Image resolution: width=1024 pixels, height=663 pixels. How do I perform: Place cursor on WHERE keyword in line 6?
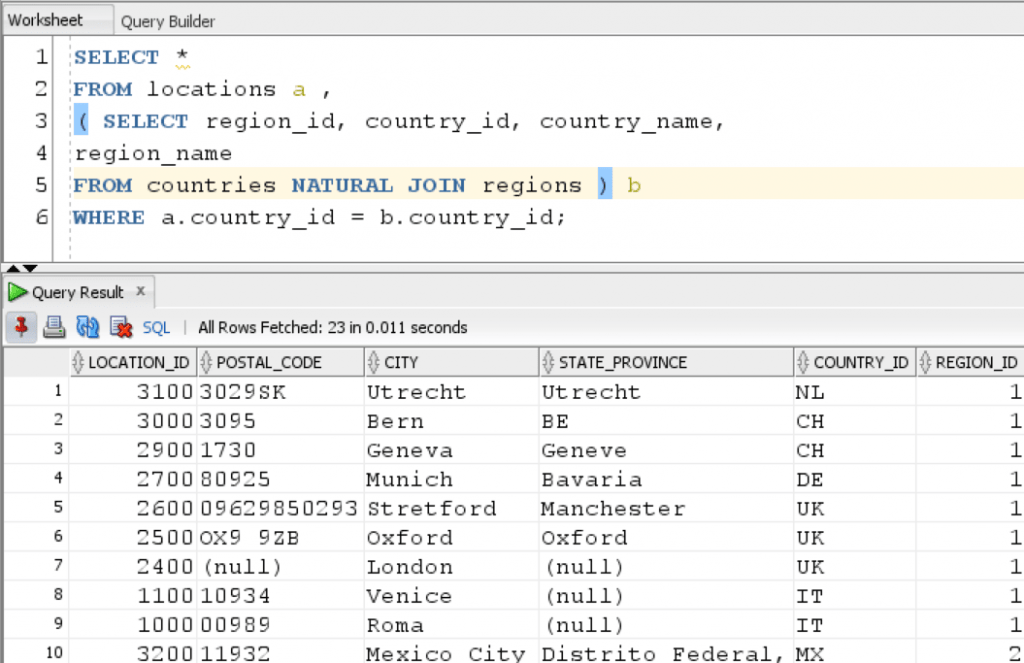point(108,218)
